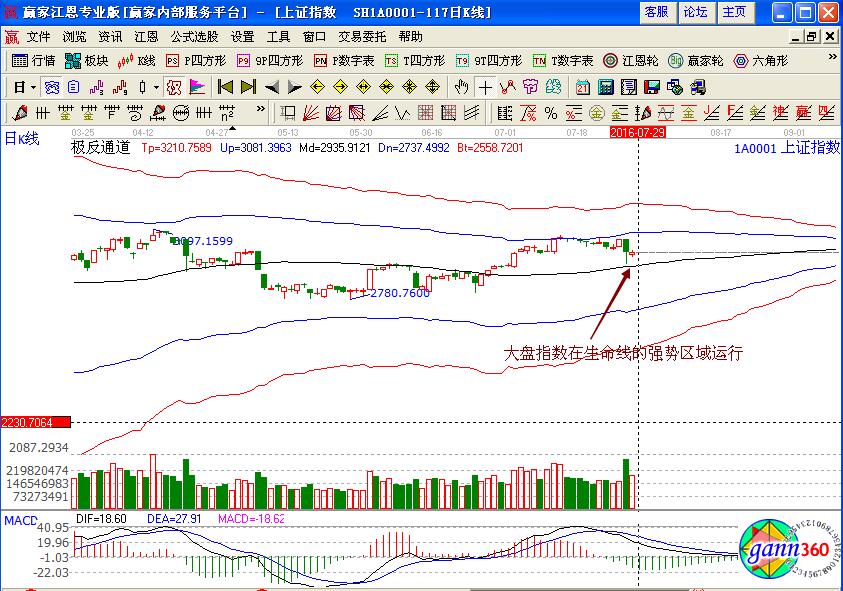Toggle the crosshair cursor mode
Viewport: 843px width, 591px height.
[x=485, y=87]
